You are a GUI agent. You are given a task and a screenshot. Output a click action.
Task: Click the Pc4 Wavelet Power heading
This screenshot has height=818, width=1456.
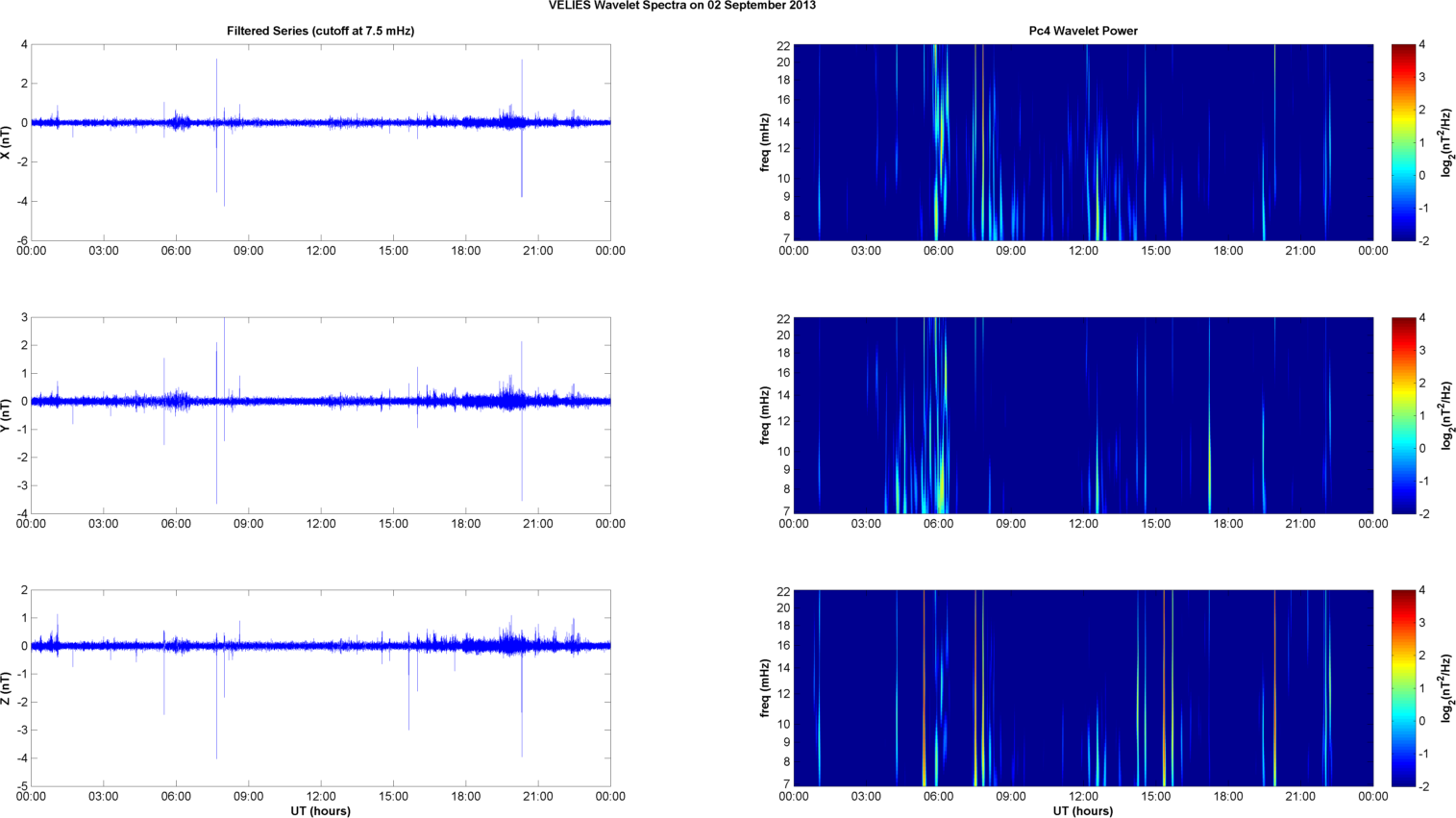click(x=1083, y=31)
